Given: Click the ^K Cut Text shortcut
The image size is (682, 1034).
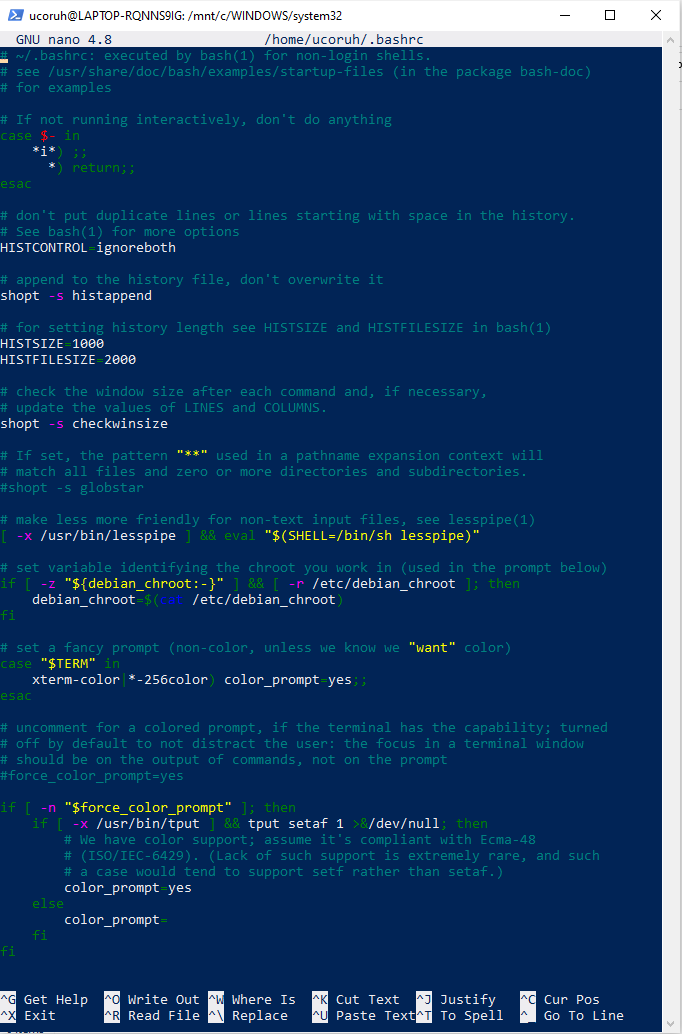Looking at the screenshot, I should [x=356, y=1000].
